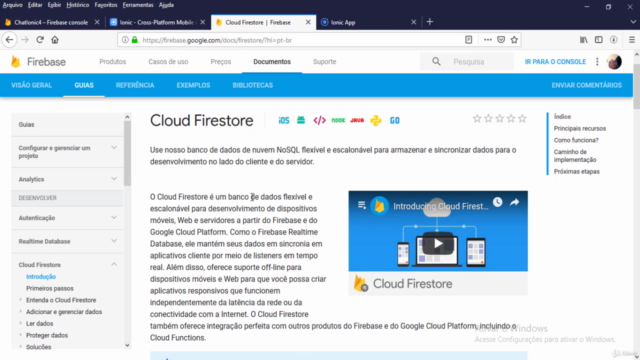The width and height of the screenshot is (640, 360).
Task: Show site information icon in address bar
Action: click(x=125, y=40)
